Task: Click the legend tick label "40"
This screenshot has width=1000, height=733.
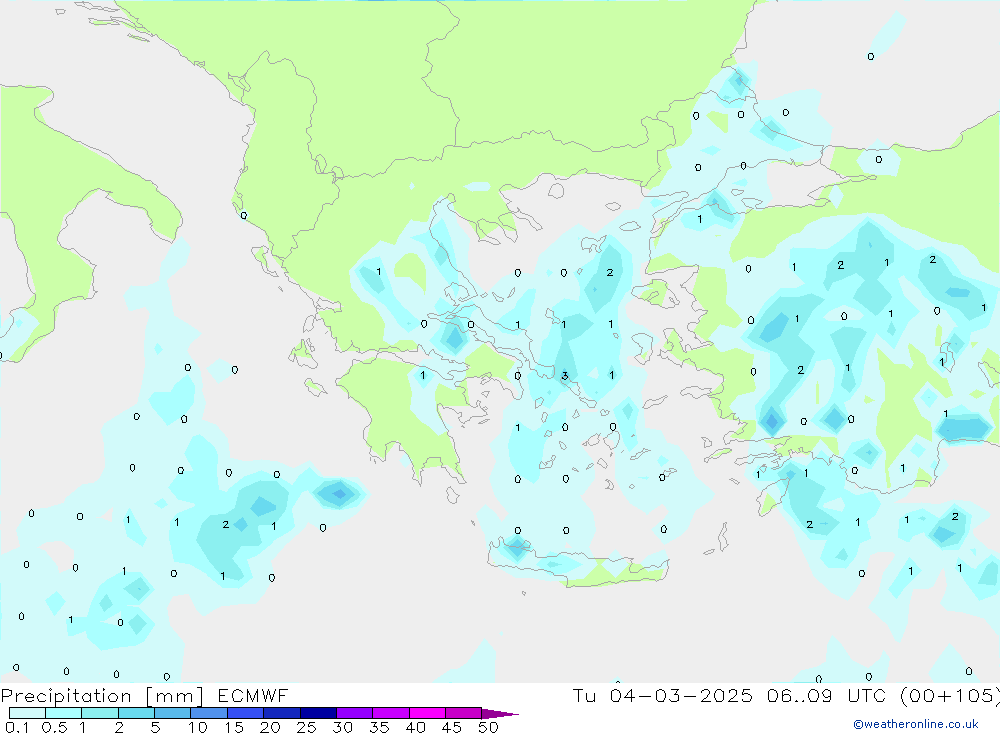Action: [416, 727]
